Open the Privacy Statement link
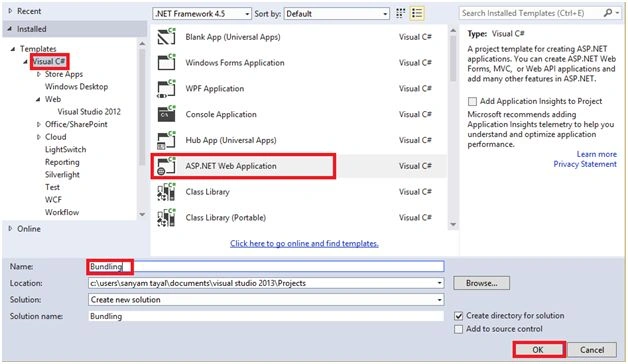Image resolution: width=628 pixels, height=364 pixels. coord(585,164)
